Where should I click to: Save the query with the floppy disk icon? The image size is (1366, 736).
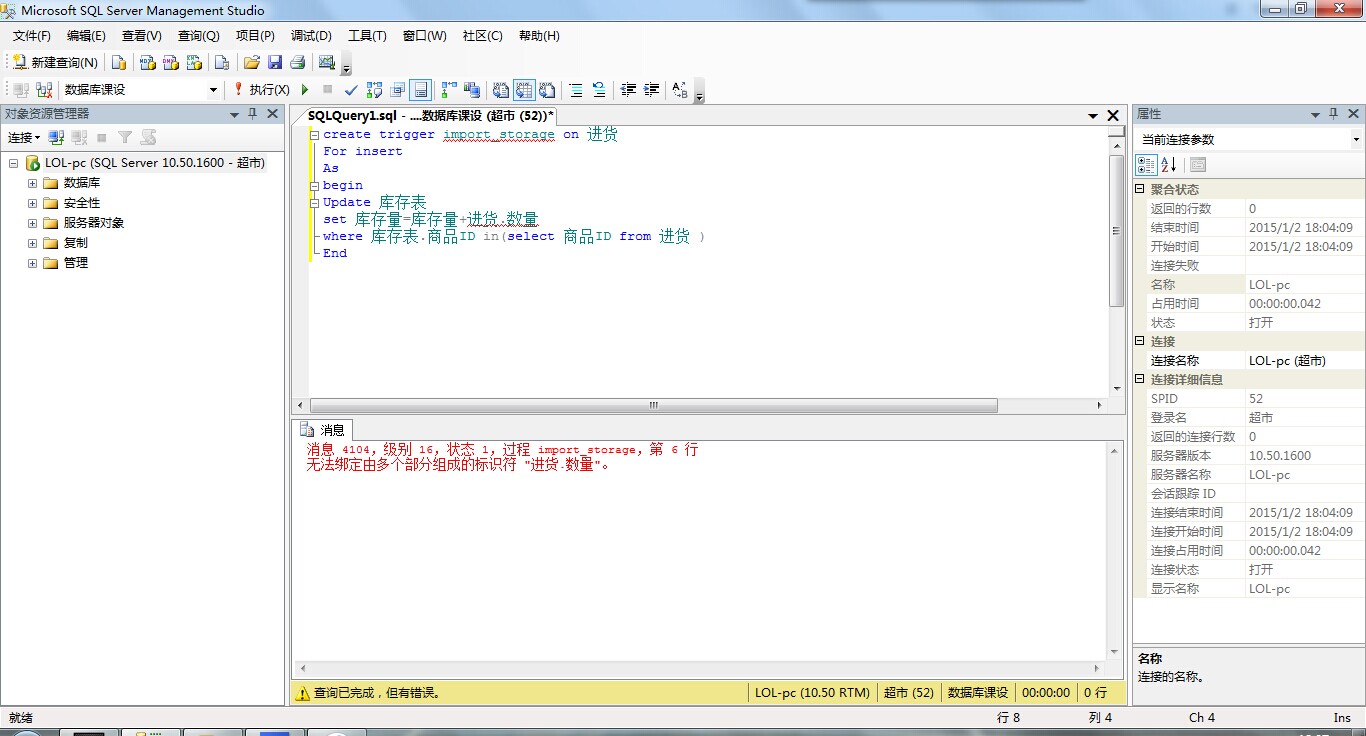pyautogui.click(x=274, y=62)
